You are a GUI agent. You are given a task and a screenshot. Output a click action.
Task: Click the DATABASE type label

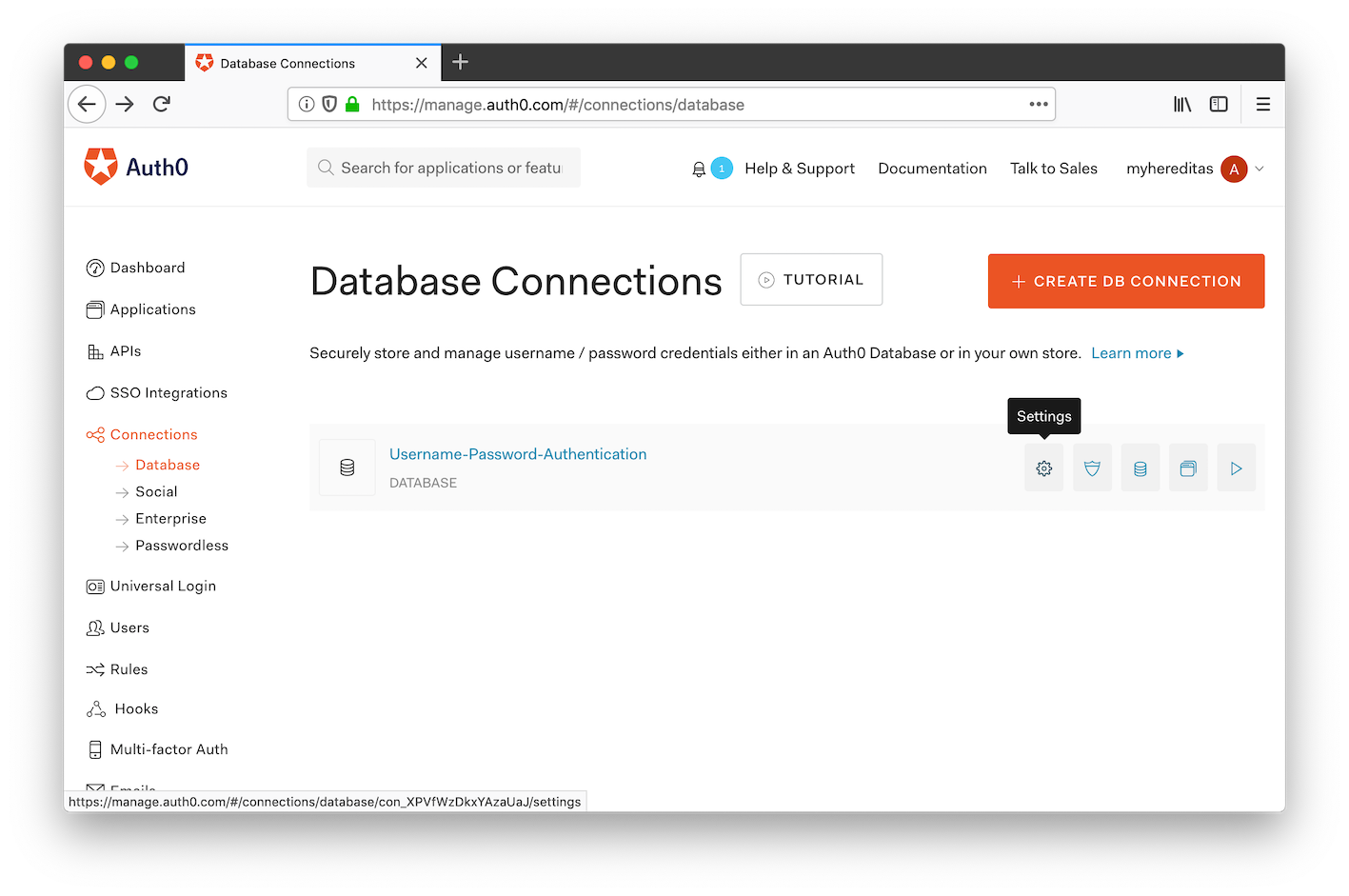pos(423,483)
